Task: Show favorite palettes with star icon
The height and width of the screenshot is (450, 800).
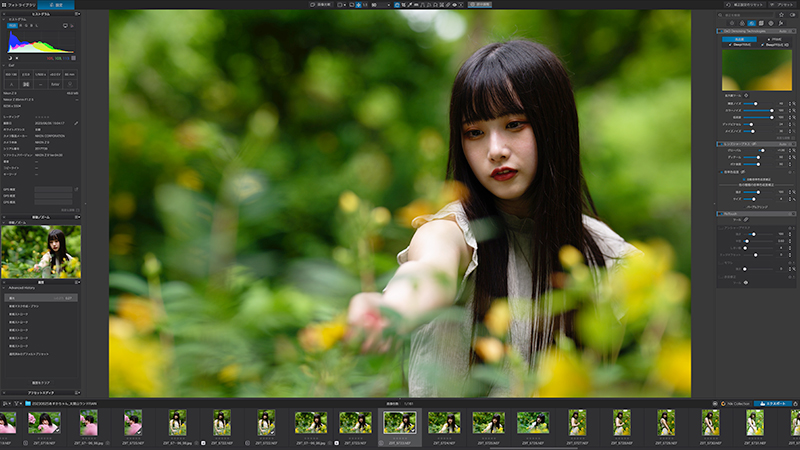Action: [781, 15]
